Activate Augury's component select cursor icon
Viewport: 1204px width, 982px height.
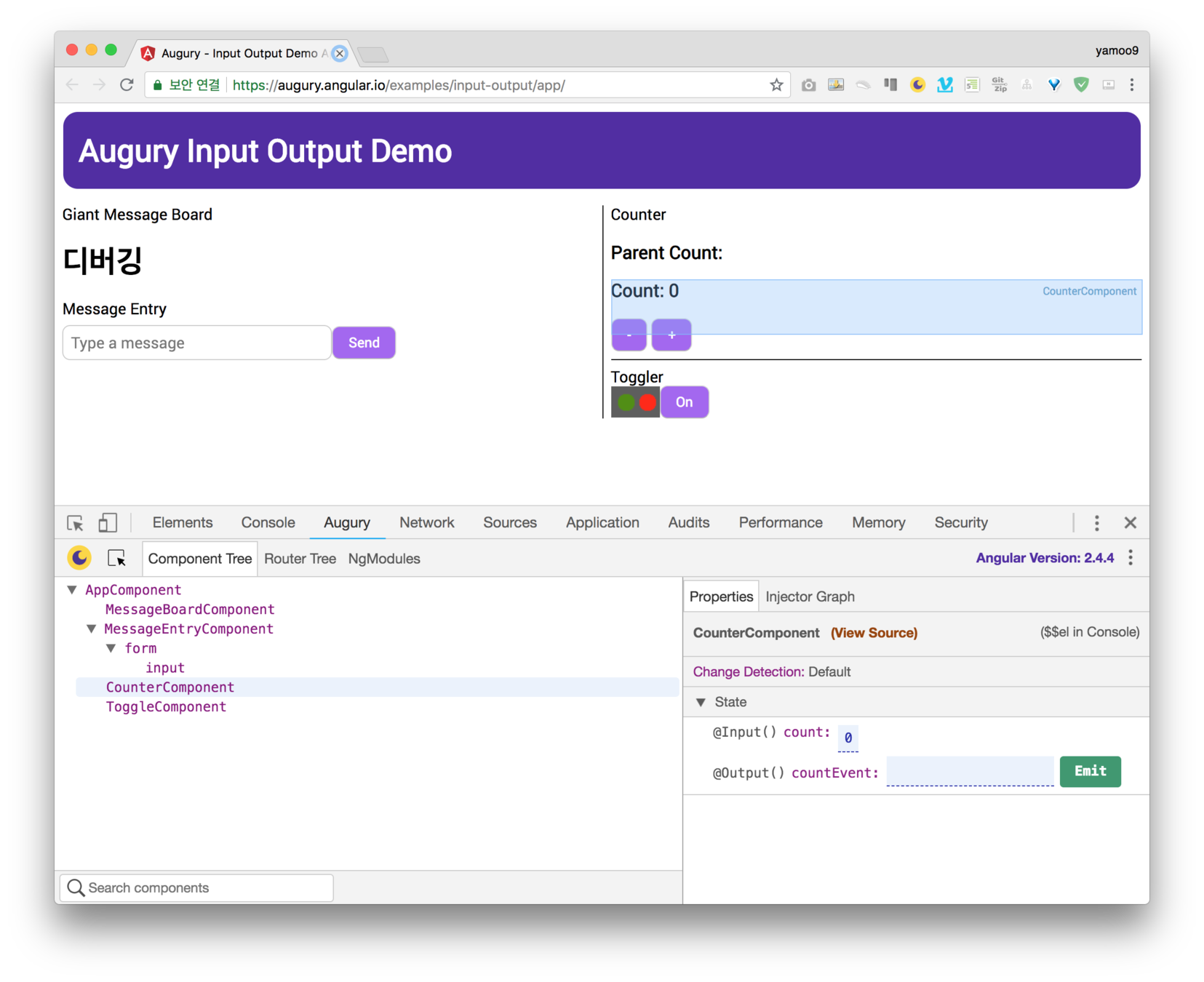[116, 559]
